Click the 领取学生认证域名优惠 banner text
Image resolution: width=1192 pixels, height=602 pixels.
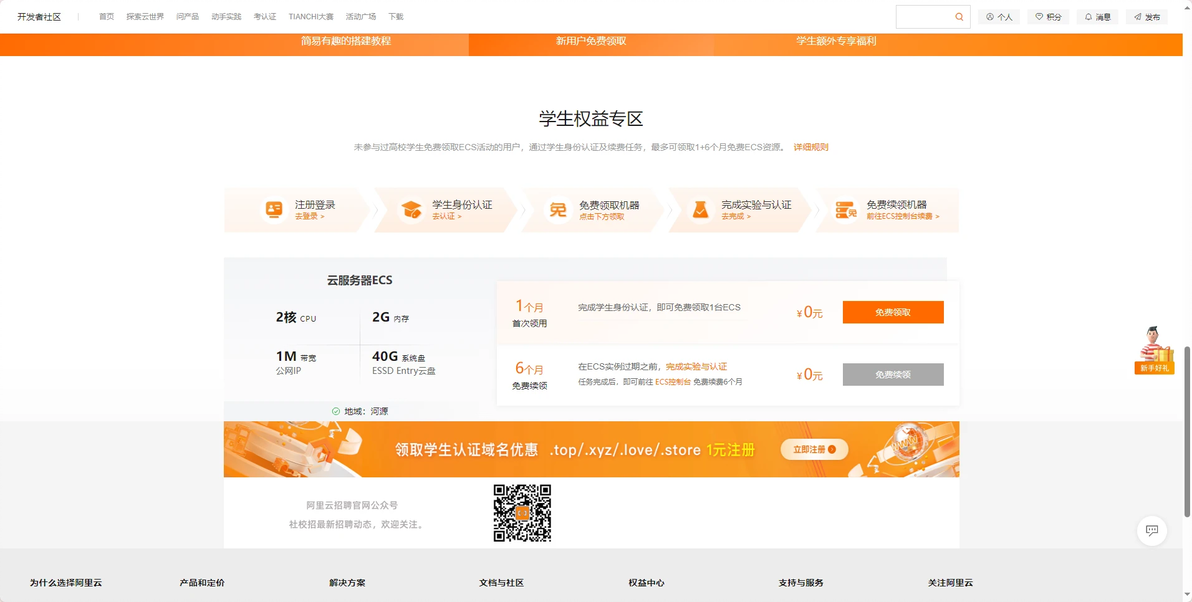467,449
